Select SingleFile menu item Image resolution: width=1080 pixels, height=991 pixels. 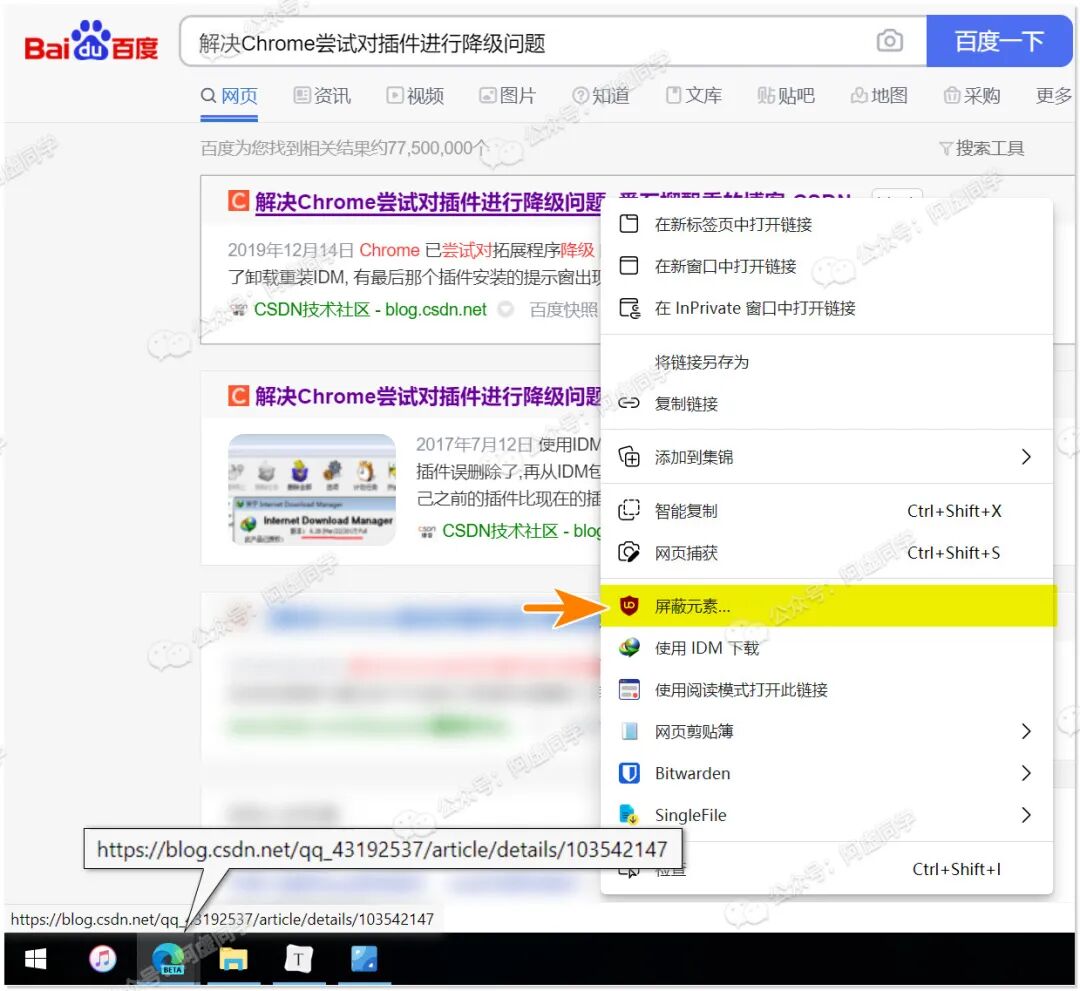[x=827, y=815]
